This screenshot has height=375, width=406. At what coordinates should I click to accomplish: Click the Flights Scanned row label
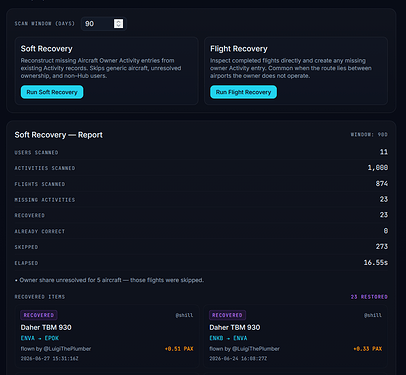coord(40,184)
